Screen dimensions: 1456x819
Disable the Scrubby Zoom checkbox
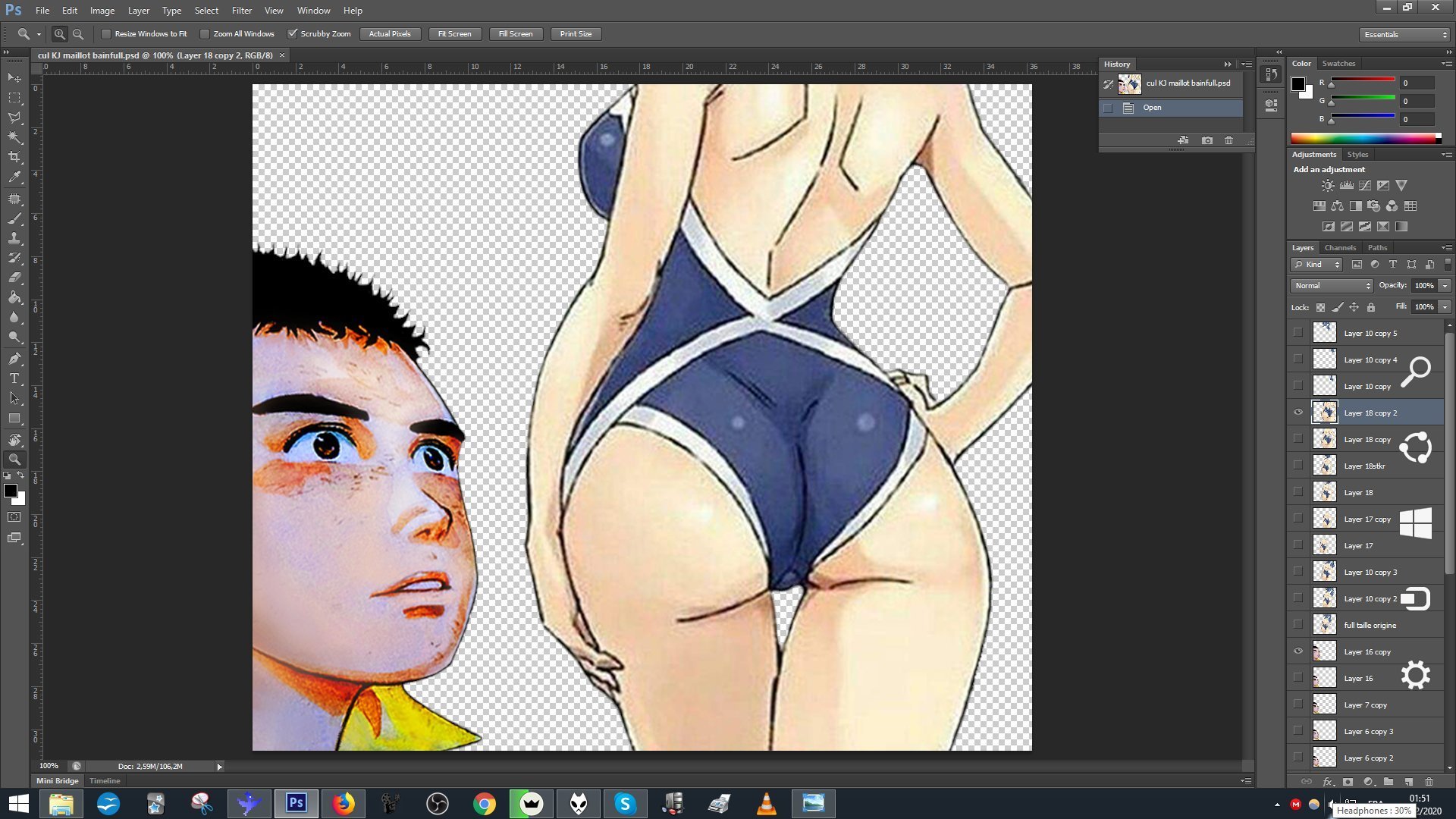coord(292,34)
